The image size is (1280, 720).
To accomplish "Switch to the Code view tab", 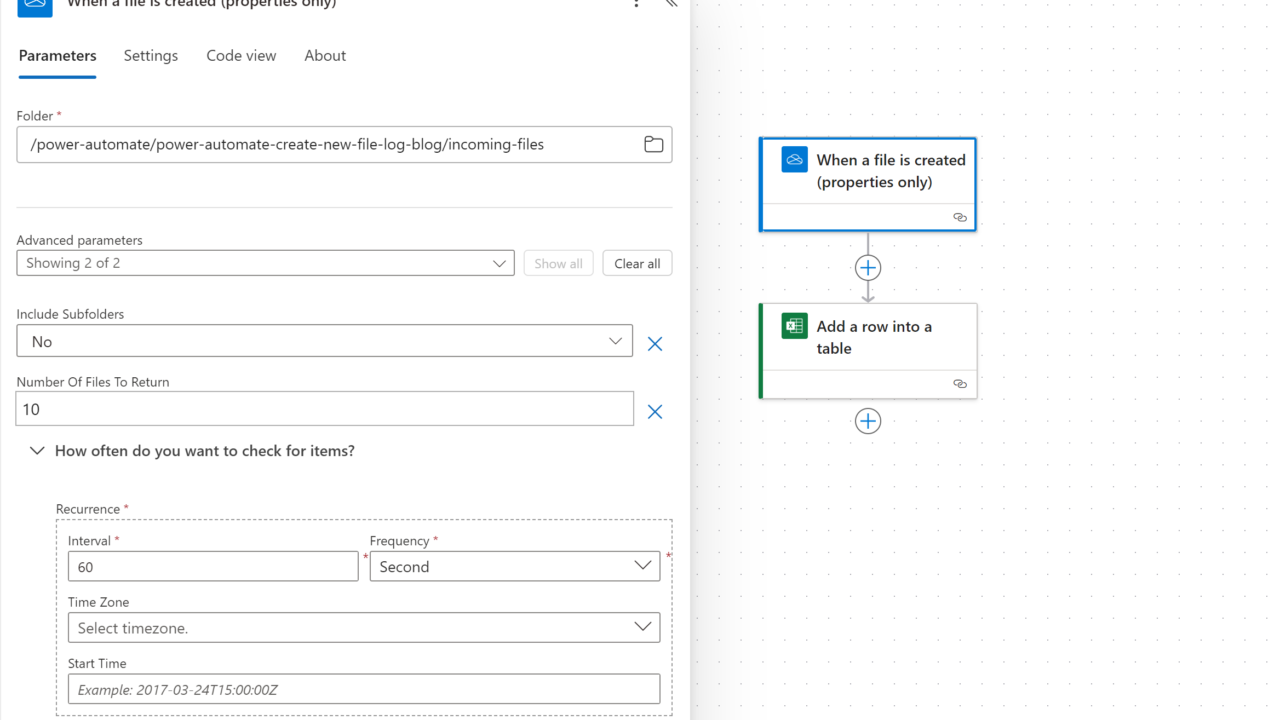I will click(x=241, y=56).
